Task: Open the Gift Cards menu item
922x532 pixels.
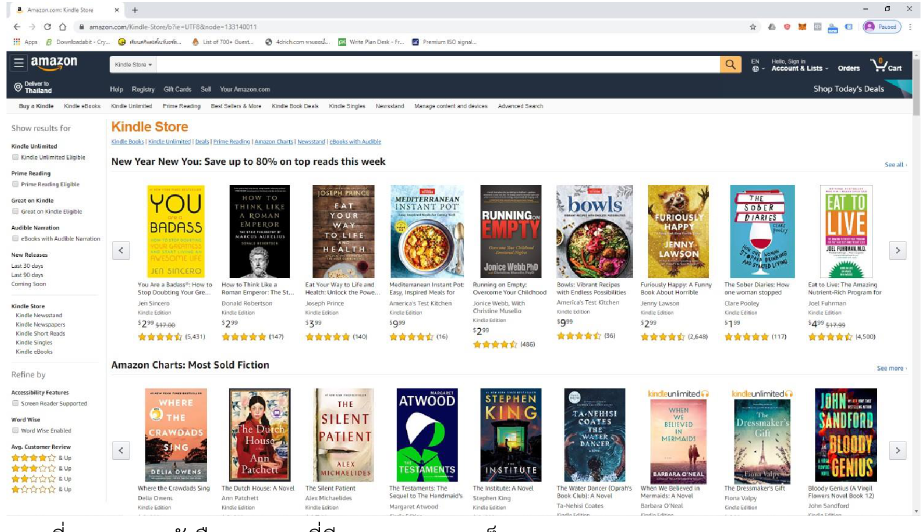Action: pos(177,89)
